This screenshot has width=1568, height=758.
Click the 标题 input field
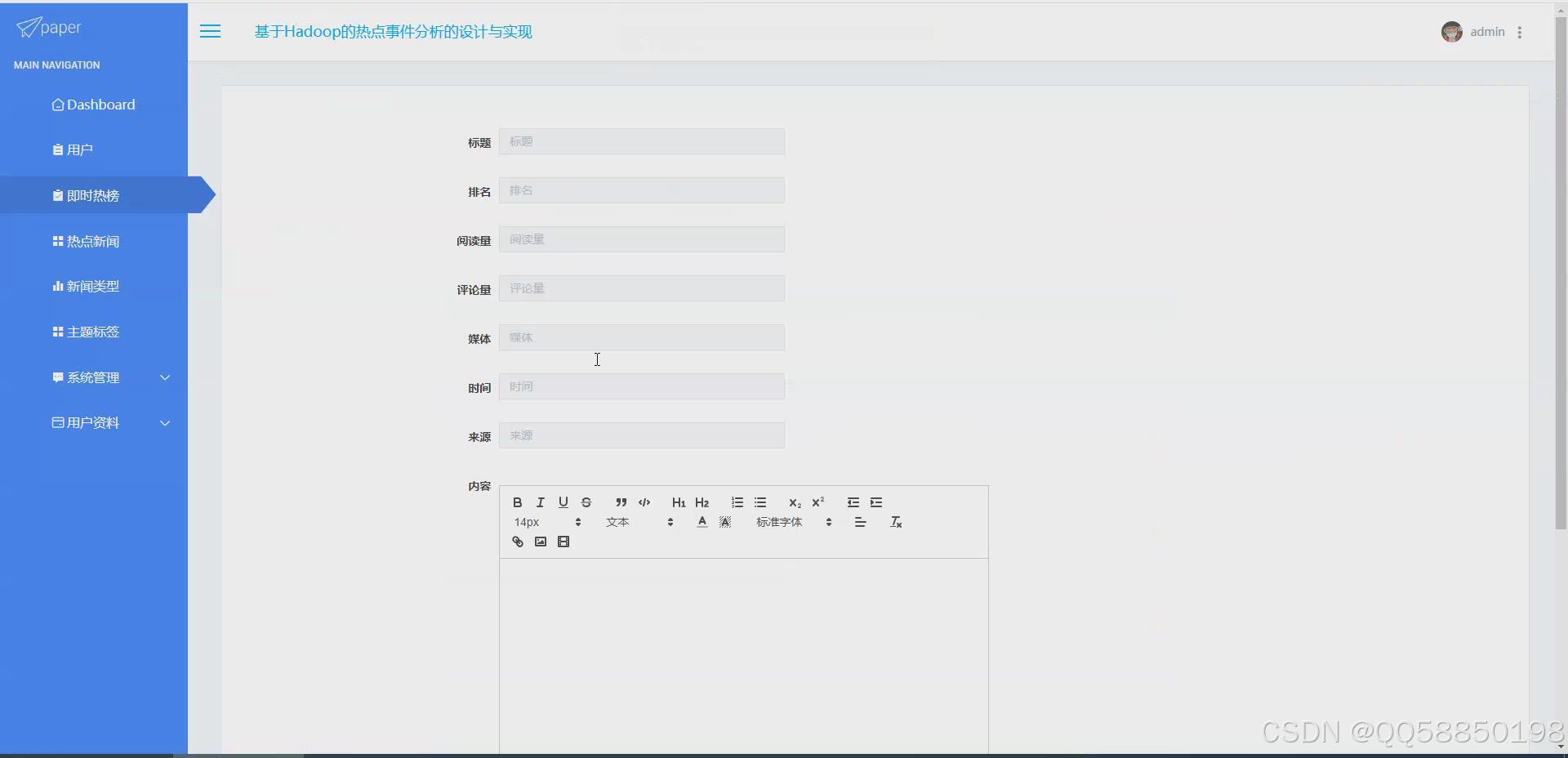[x=642, y=140]
